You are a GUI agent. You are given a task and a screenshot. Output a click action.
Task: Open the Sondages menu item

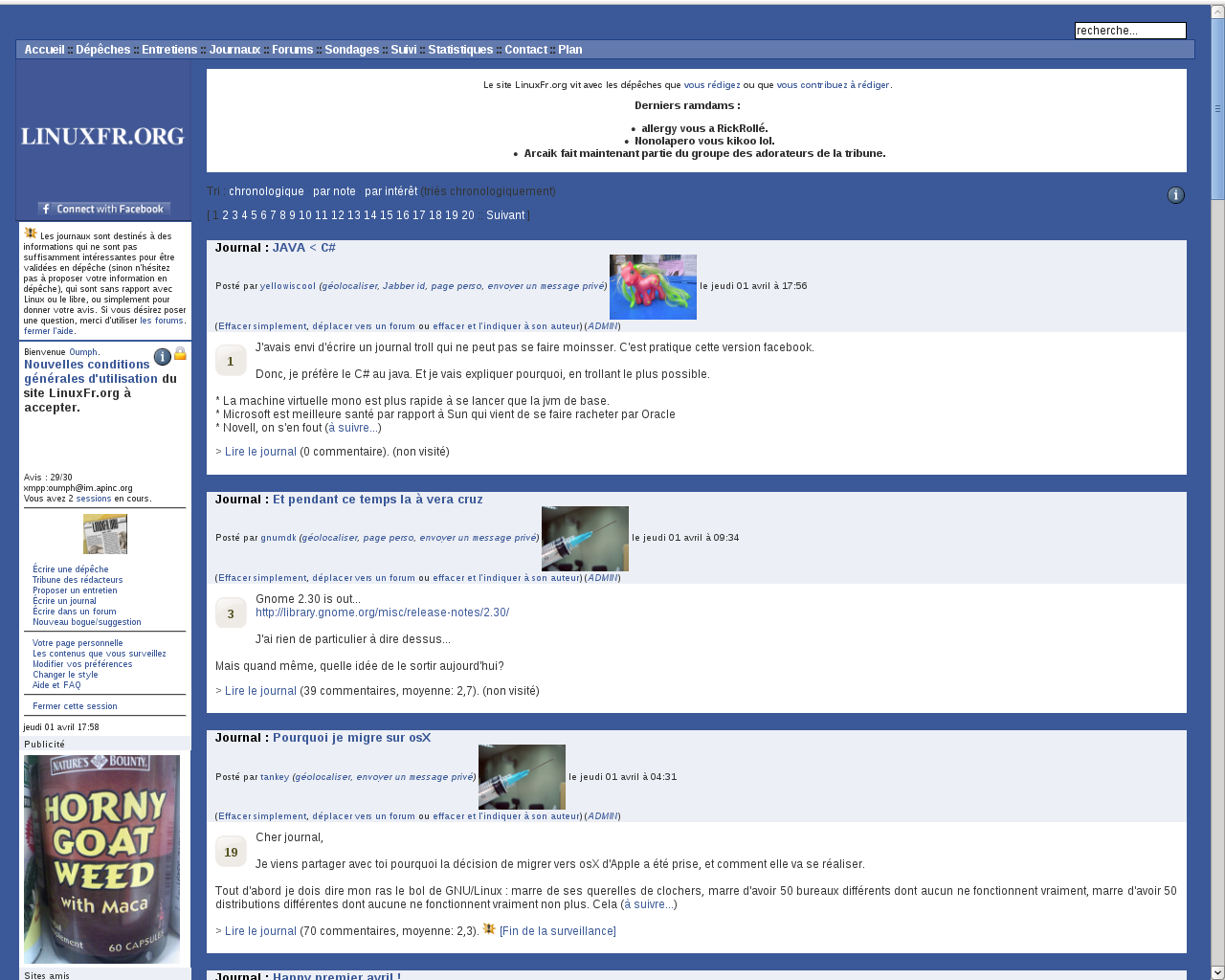[351, 50]
